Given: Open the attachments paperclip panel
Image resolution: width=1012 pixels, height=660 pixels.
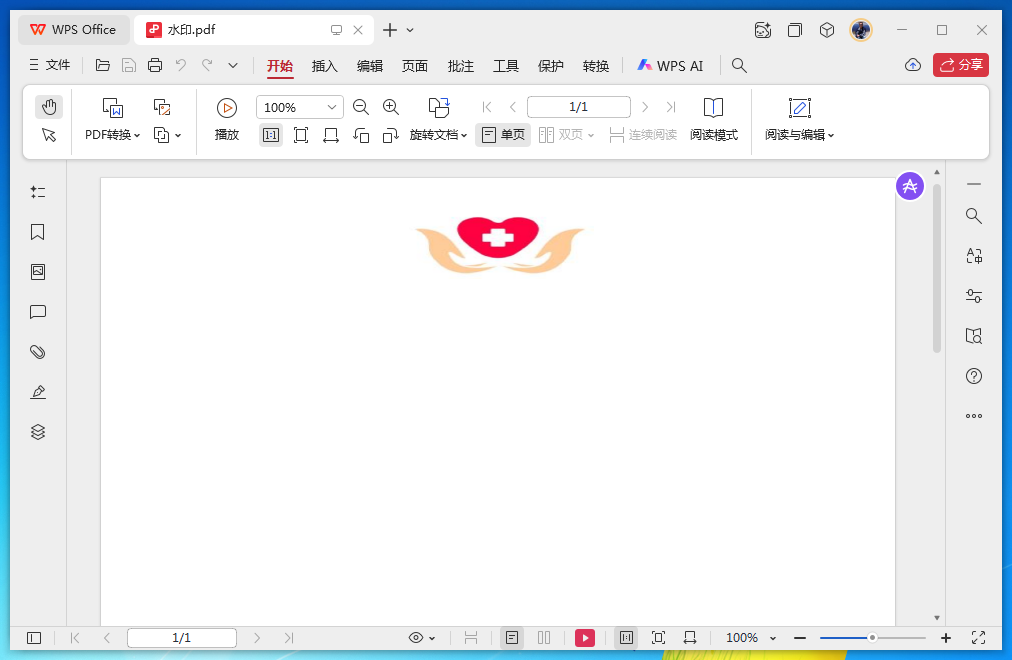Looking at the screenshot, I should tap(38, 352).
